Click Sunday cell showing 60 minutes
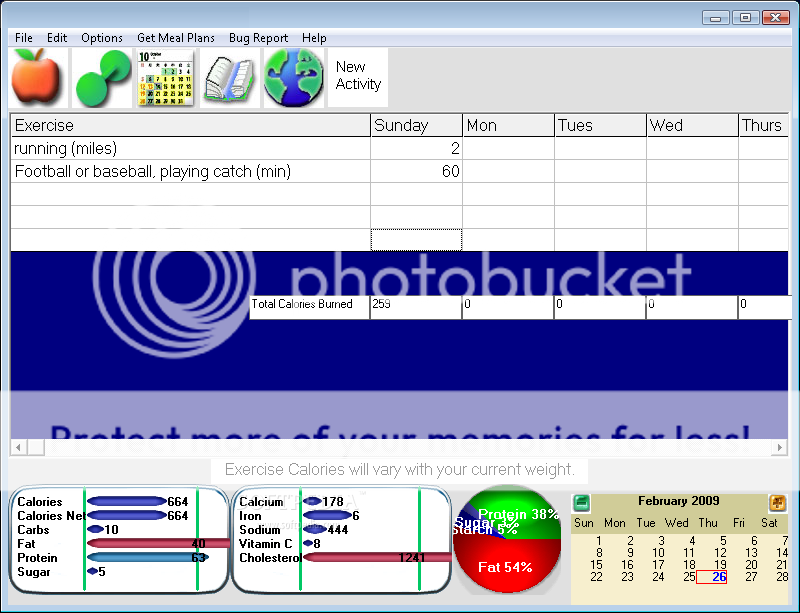The image size is (800, 613). coord(416,172)
